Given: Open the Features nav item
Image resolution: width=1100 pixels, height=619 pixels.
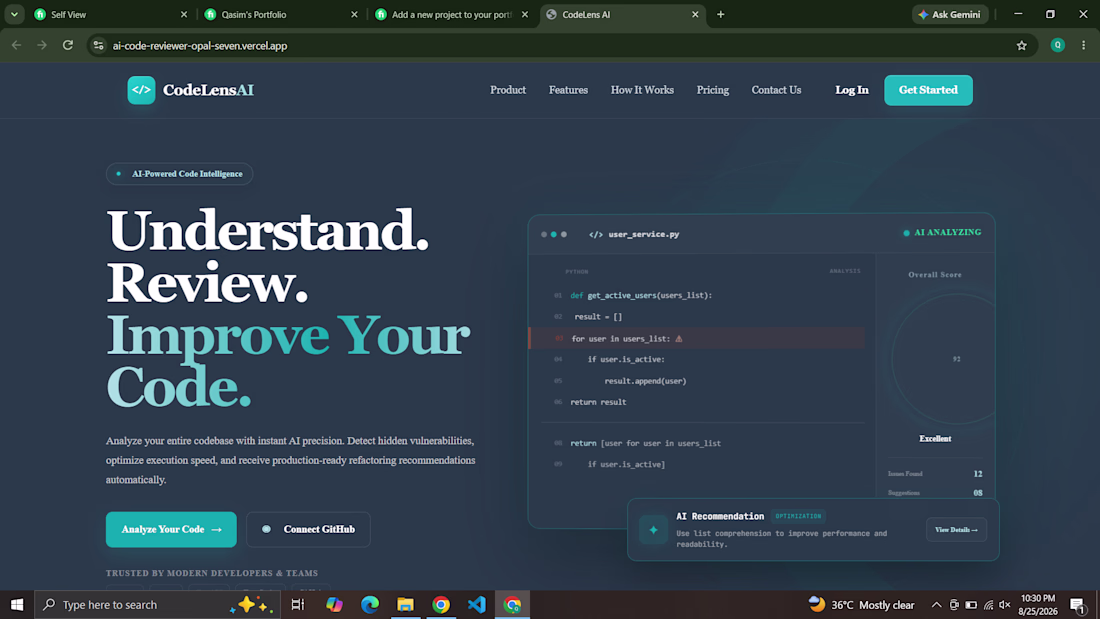Looking at the screenshot, I should (568, 90).
